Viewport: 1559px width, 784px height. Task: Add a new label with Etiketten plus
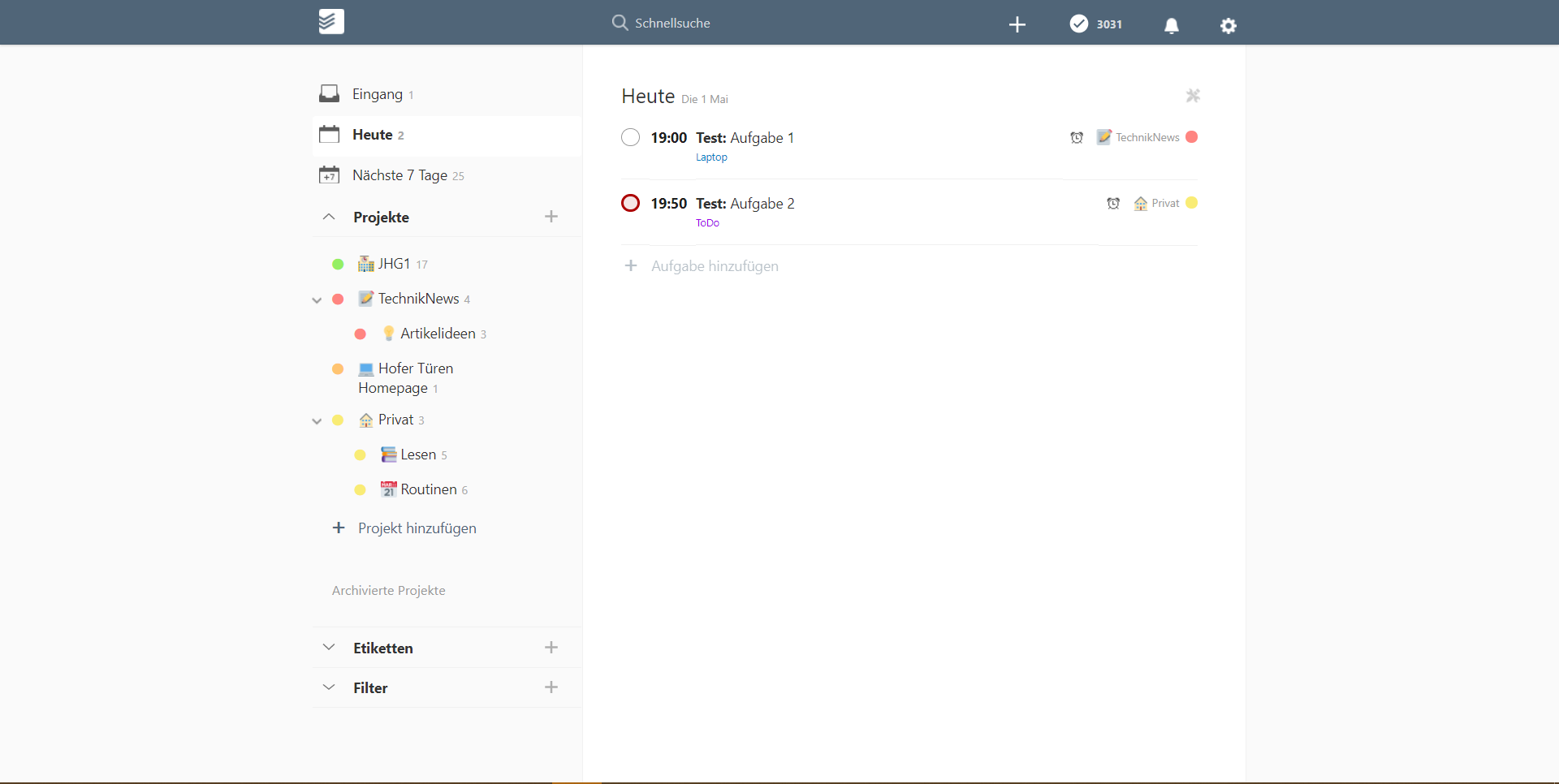551,648
